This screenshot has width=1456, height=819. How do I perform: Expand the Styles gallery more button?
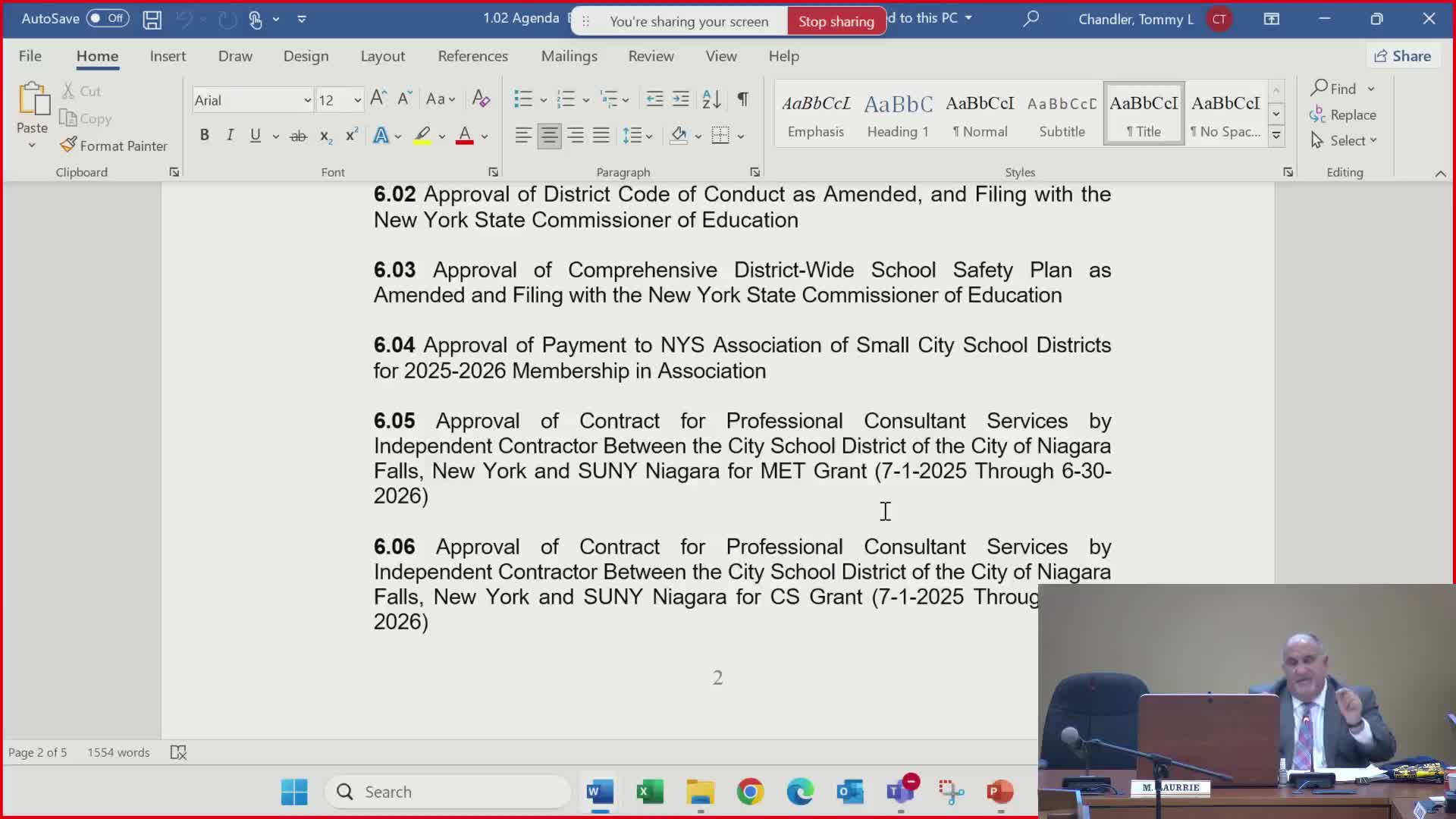point(1276,136)
